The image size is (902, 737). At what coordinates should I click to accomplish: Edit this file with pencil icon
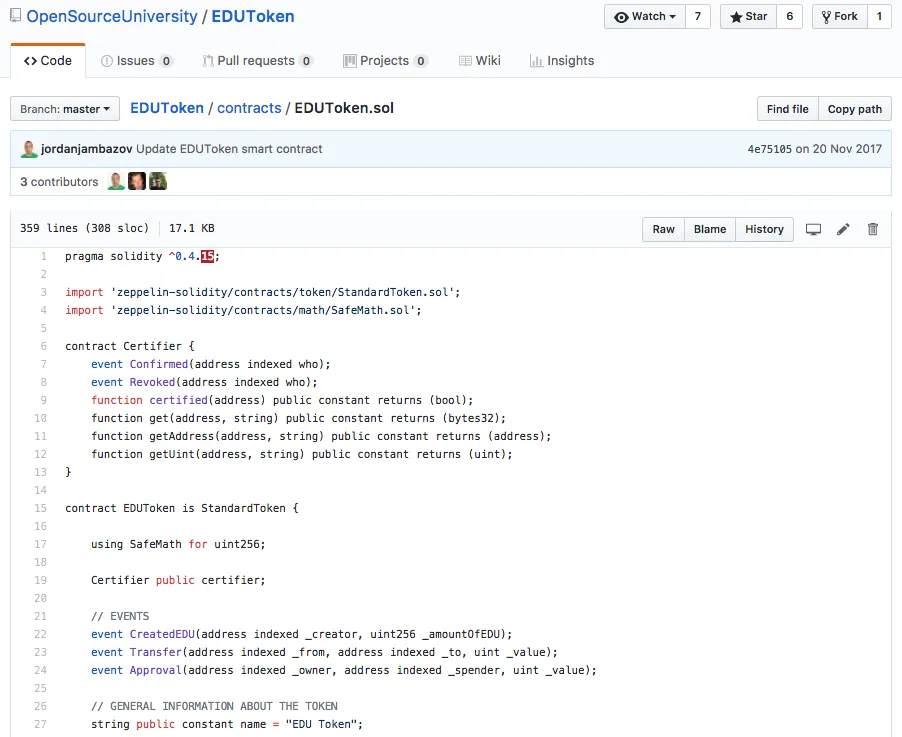coord(843,229)
